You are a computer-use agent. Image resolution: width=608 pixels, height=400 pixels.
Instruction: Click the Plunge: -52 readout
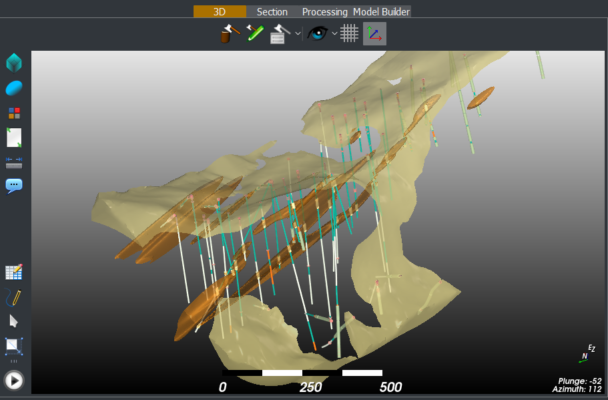point(580,381)
